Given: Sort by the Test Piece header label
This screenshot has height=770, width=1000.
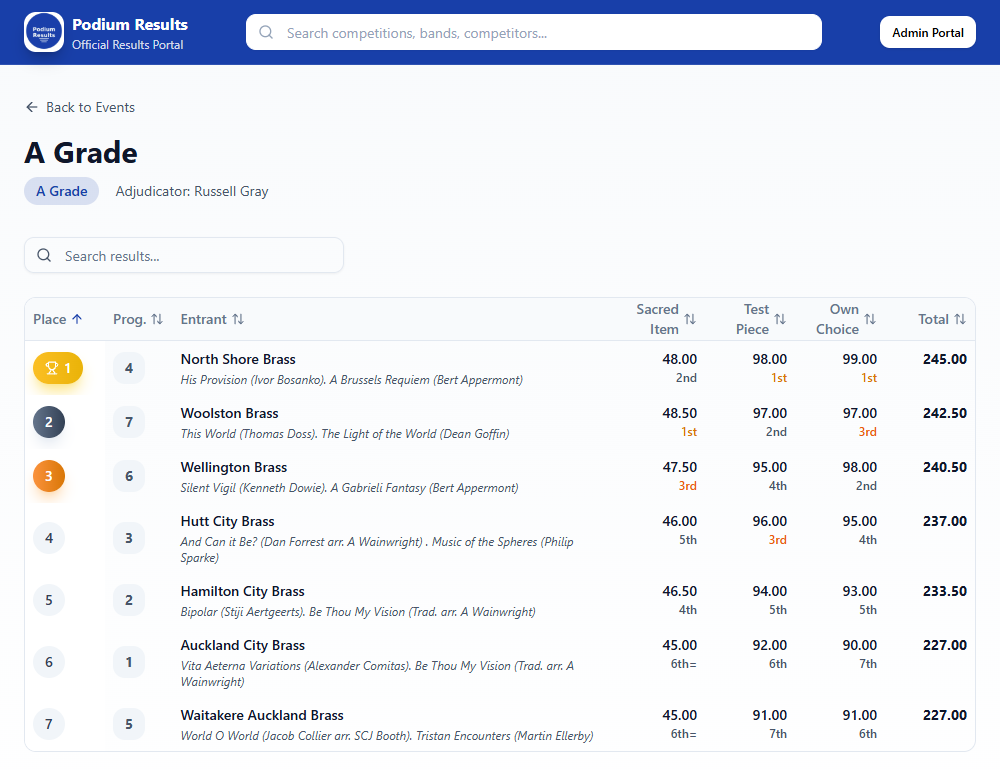Looking at the screenshot, I should coord(752,319).
